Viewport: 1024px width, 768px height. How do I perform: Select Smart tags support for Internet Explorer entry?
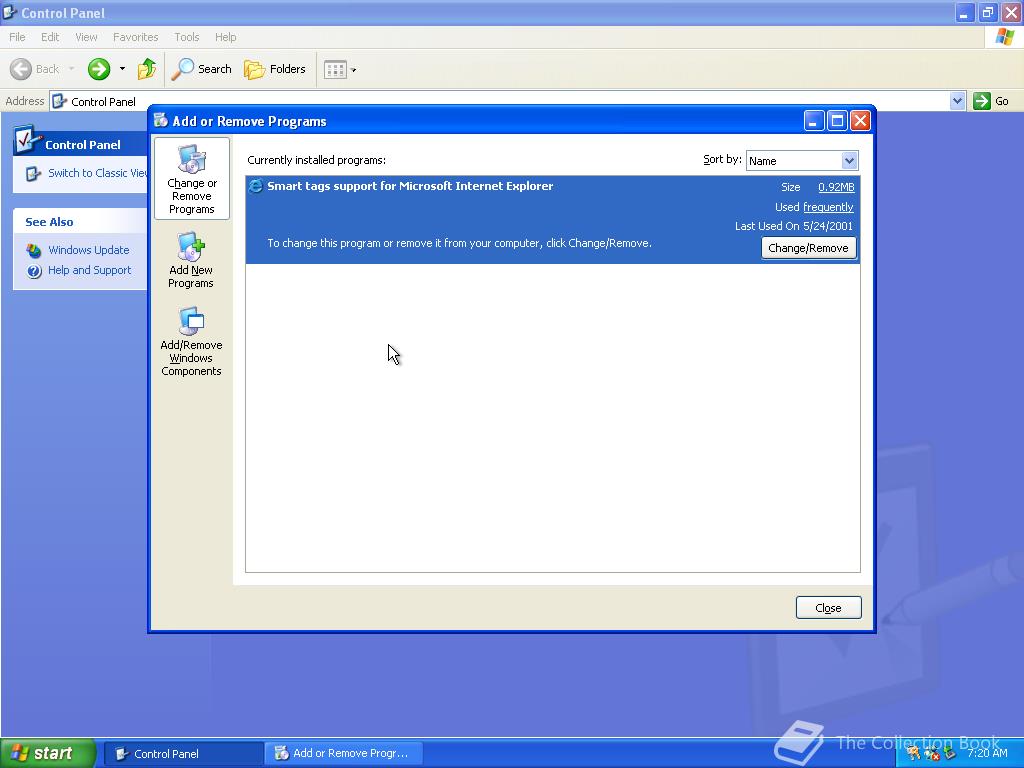tap(552, 219)
